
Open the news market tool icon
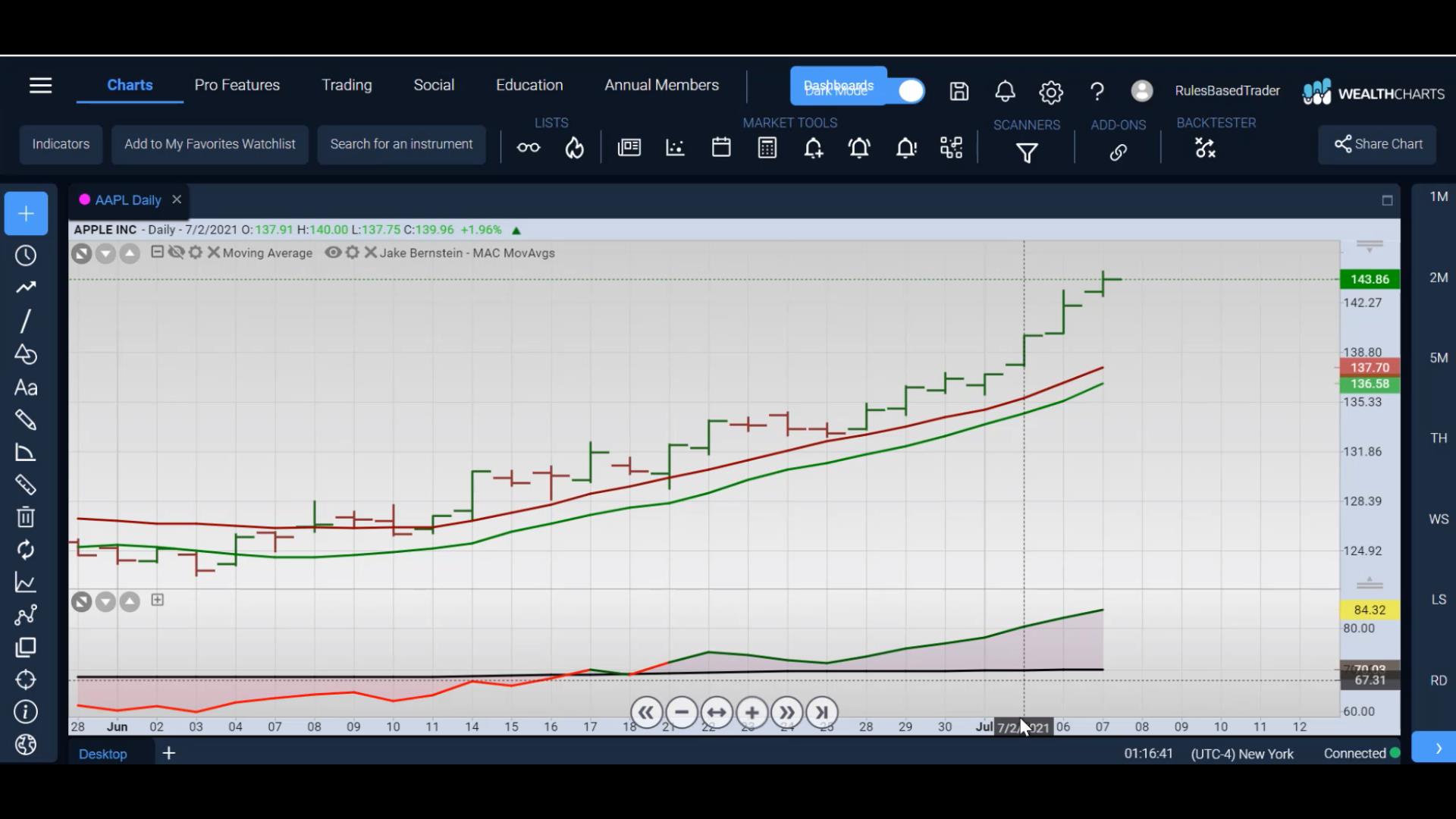point(629,148)
